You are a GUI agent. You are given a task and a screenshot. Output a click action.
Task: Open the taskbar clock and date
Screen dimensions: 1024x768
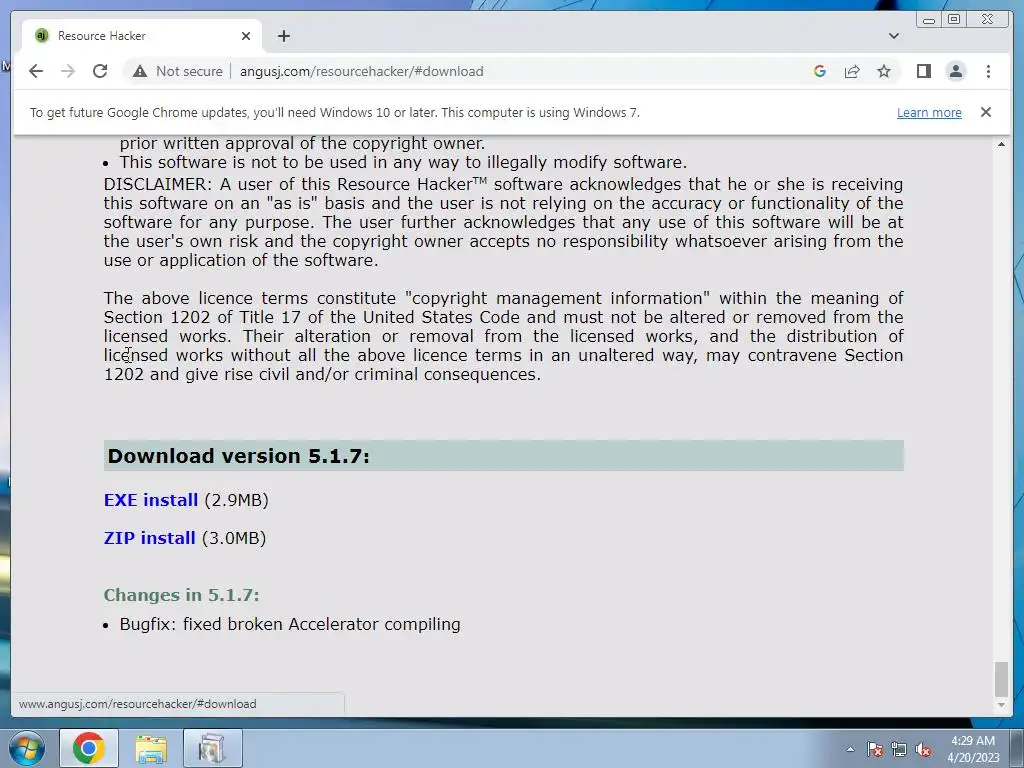point(973,749)
